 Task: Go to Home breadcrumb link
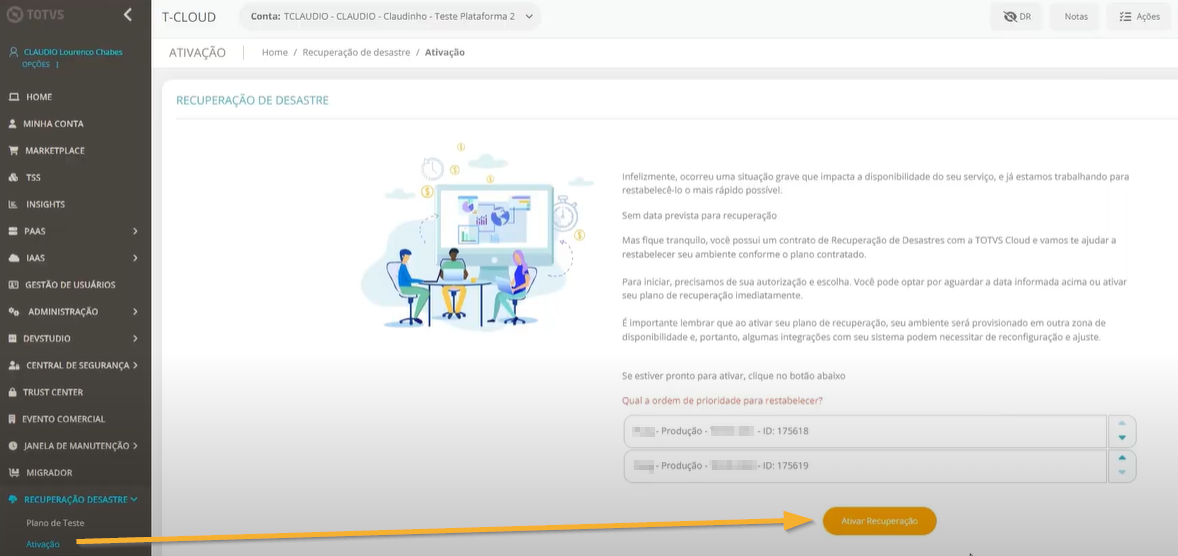pyautogui.click(x=275, y=53)
